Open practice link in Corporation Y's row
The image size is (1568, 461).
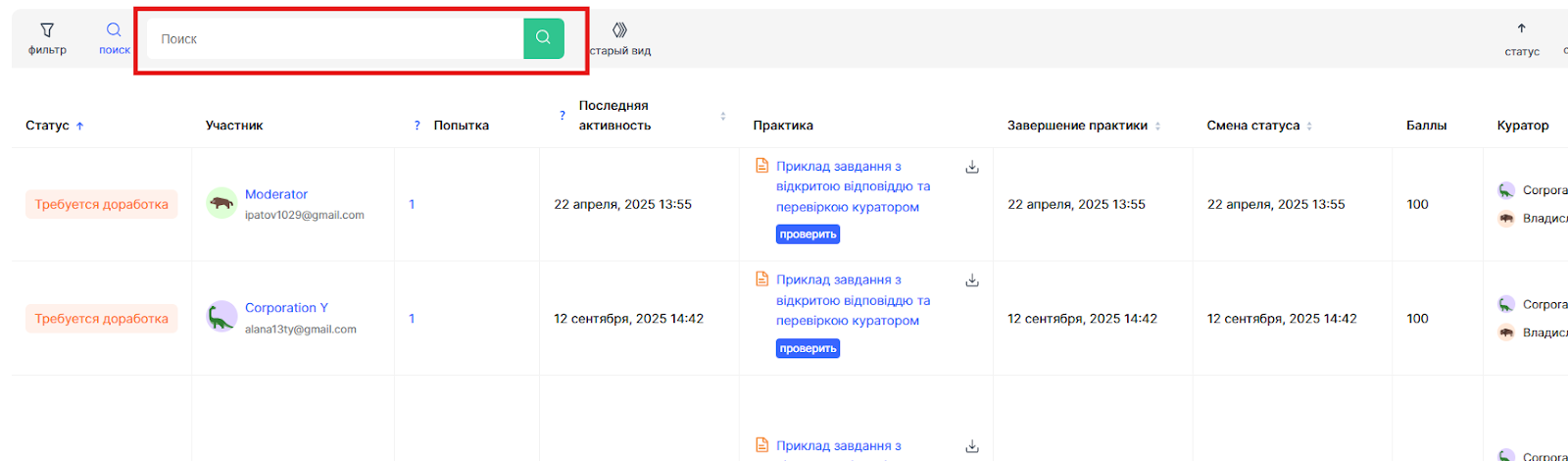click(x=853, y=300)
